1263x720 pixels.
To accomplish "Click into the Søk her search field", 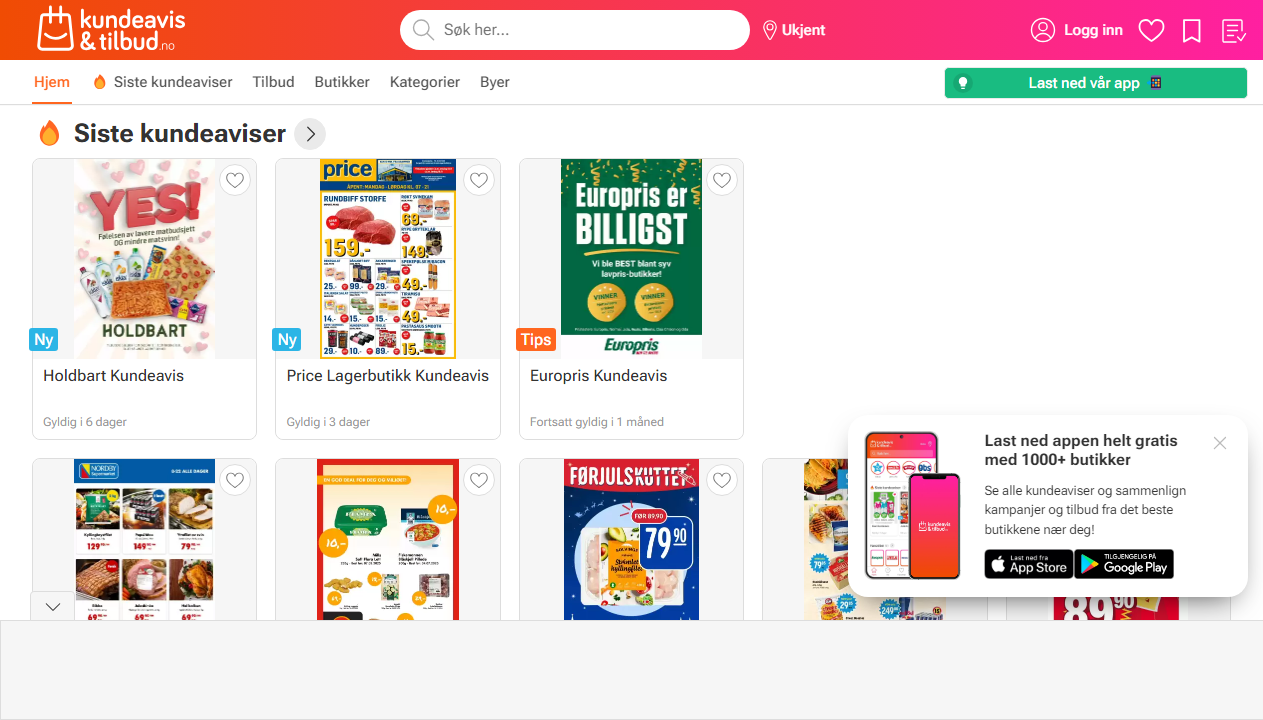I will click(575, 30).
